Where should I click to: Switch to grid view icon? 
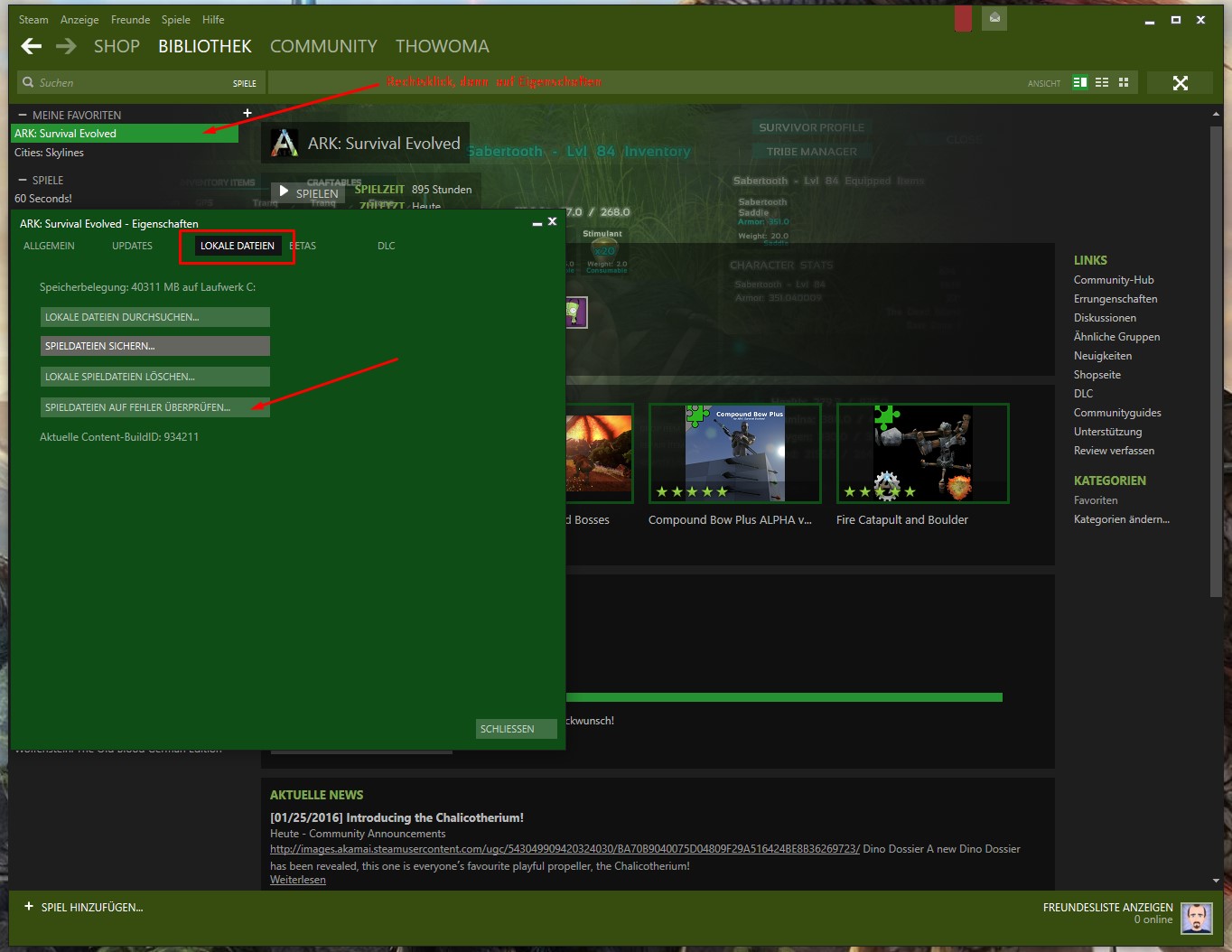point(1124,82)
